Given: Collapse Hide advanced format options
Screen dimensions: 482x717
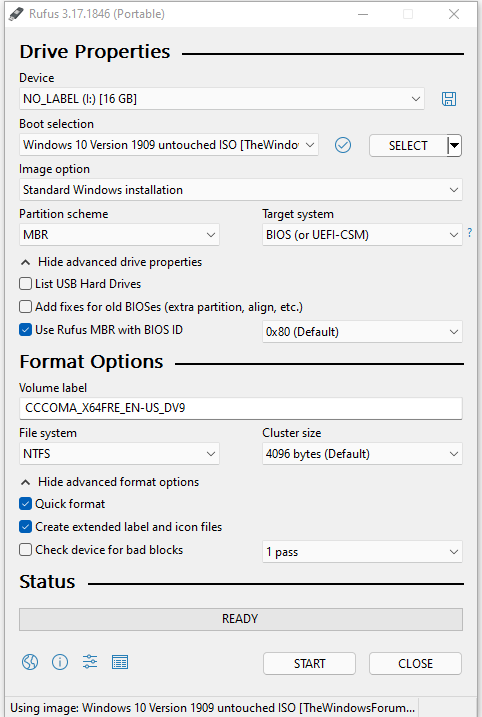Looking at the screenshot, I should [x=110, y=482].
